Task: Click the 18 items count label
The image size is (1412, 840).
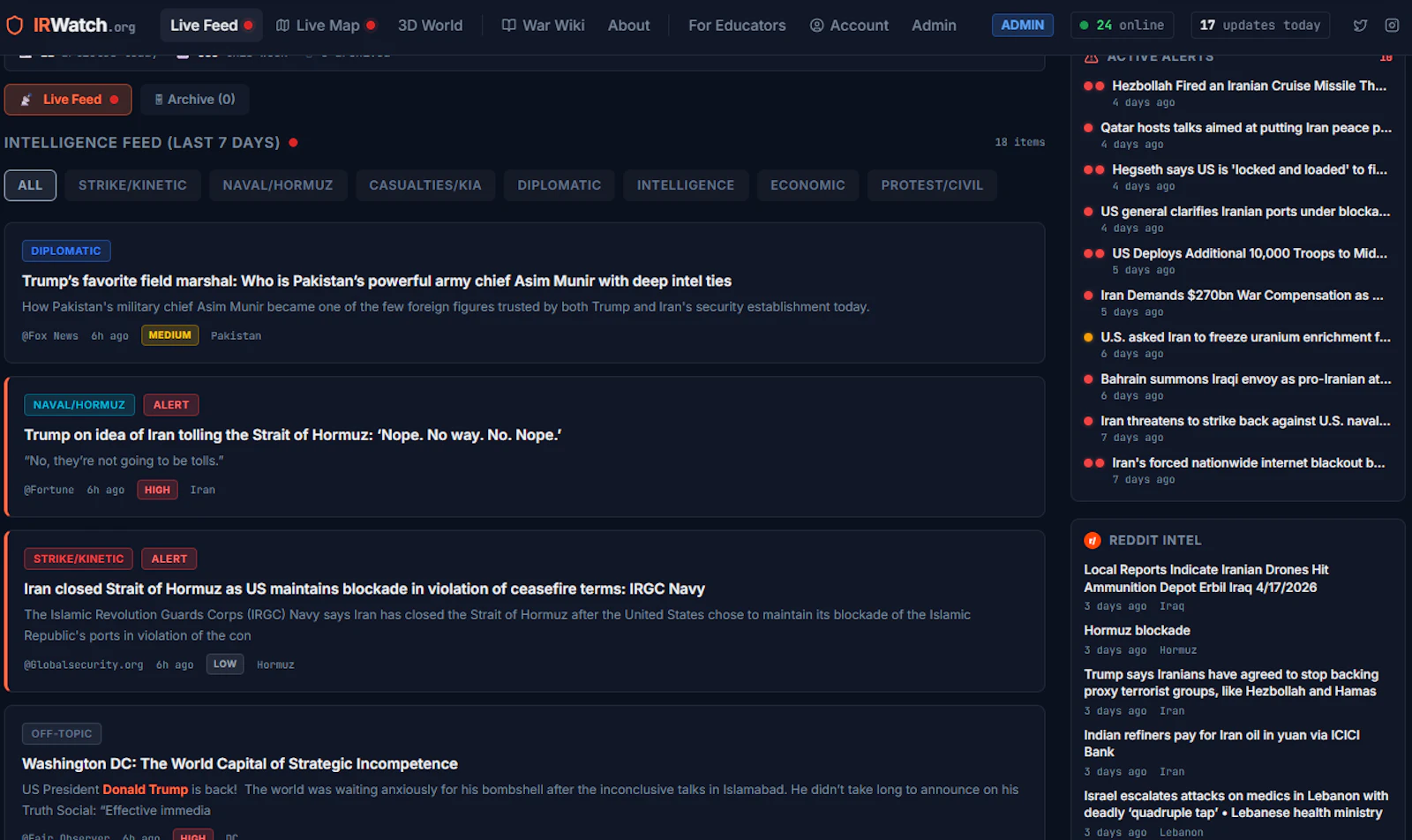Action: (1019, 142)
